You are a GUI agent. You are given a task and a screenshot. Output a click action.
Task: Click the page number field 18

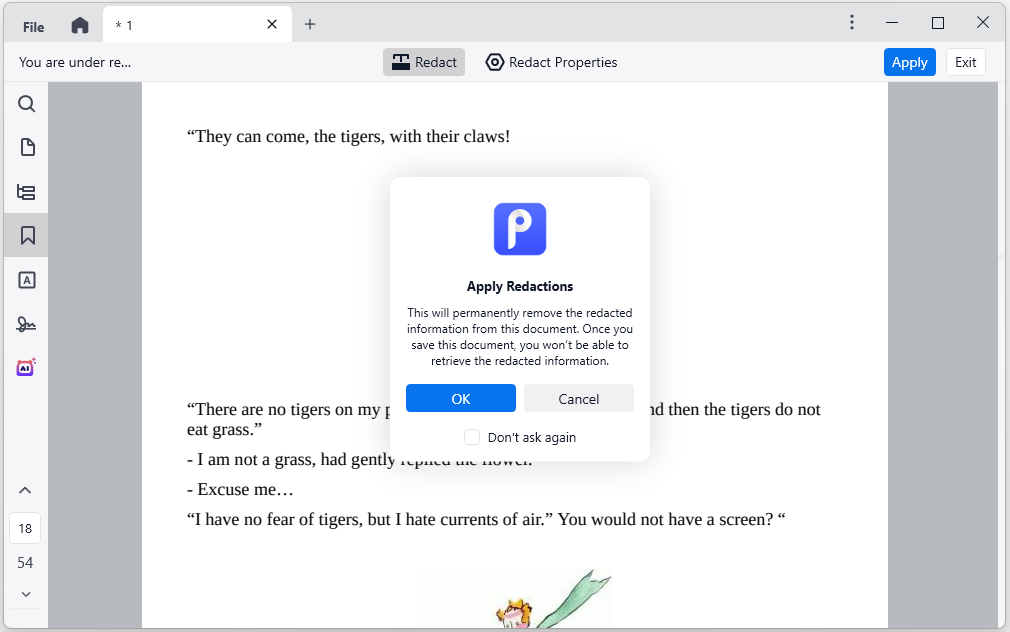tap(25, 529)
